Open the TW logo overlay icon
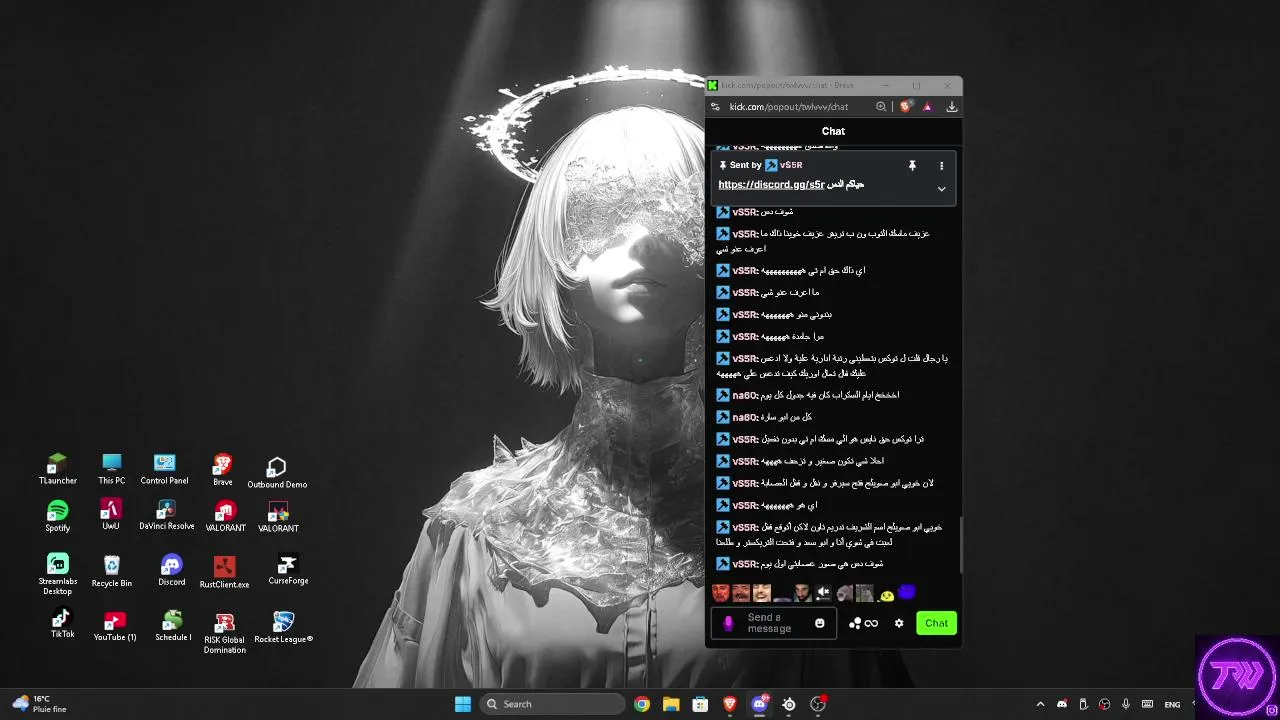 pos(1238,676)
